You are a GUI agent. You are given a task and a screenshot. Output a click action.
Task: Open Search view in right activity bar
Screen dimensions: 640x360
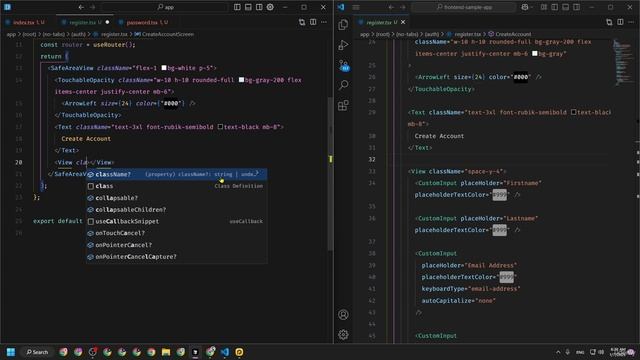343,85
